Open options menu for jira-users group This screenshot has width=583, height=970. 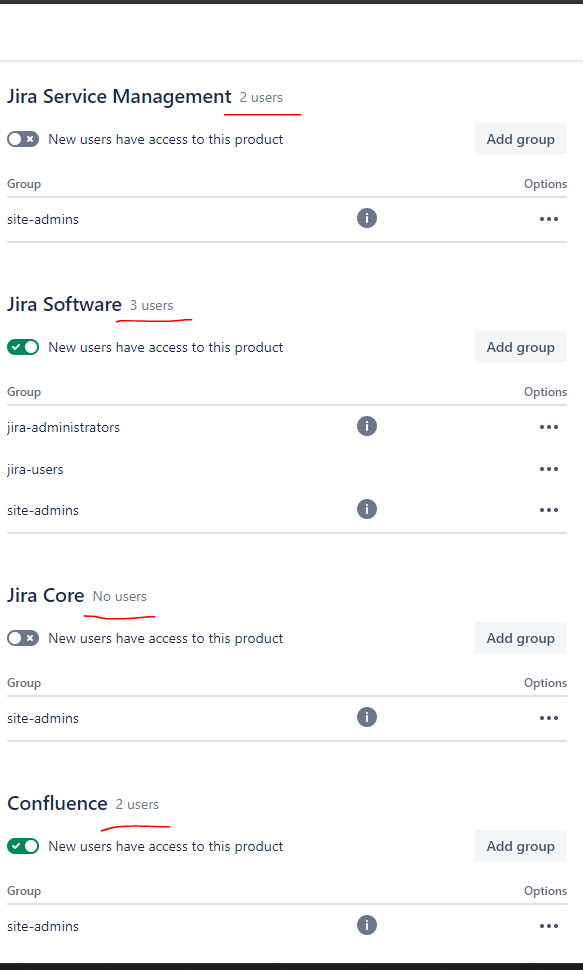[549, 469]
